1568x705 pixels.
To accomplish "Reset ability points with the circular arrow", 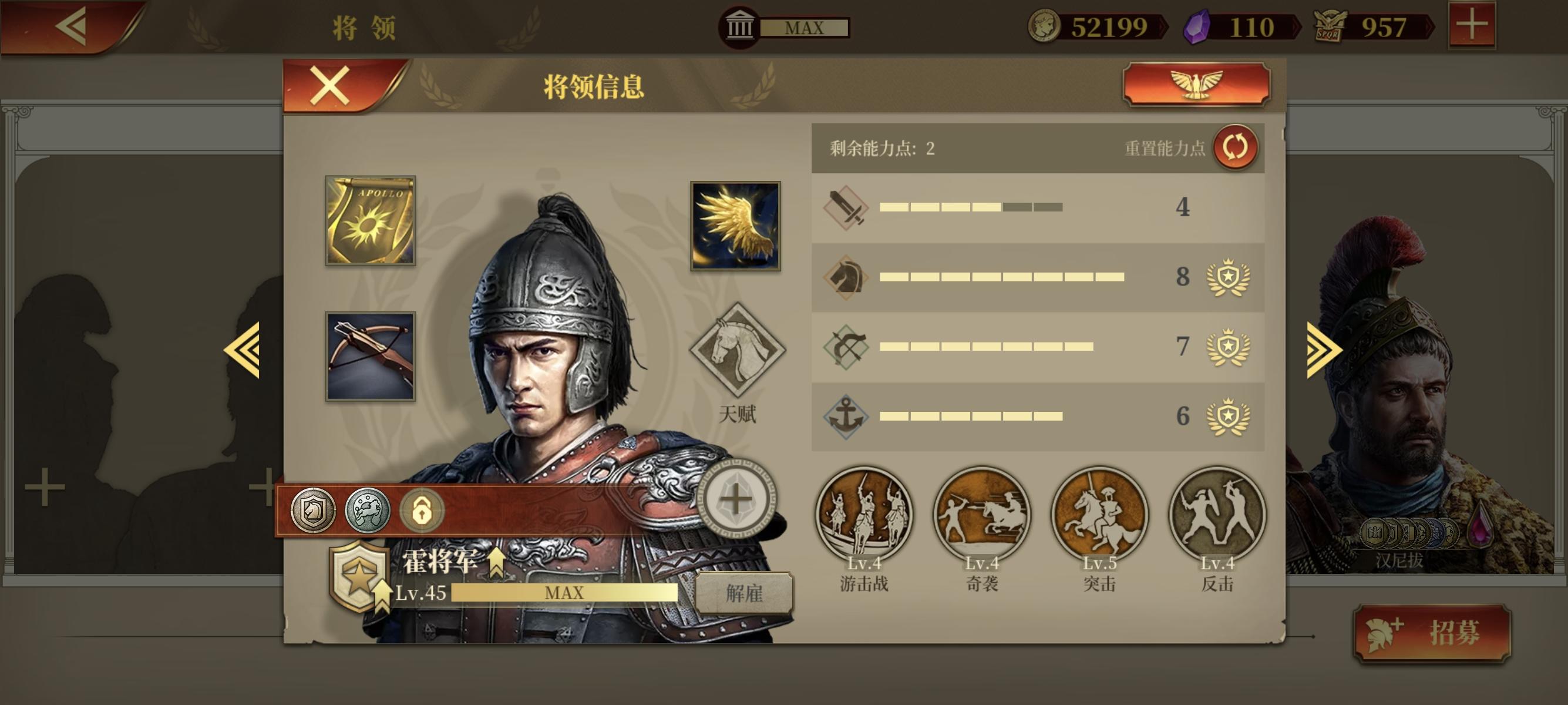I will 1236,147.
